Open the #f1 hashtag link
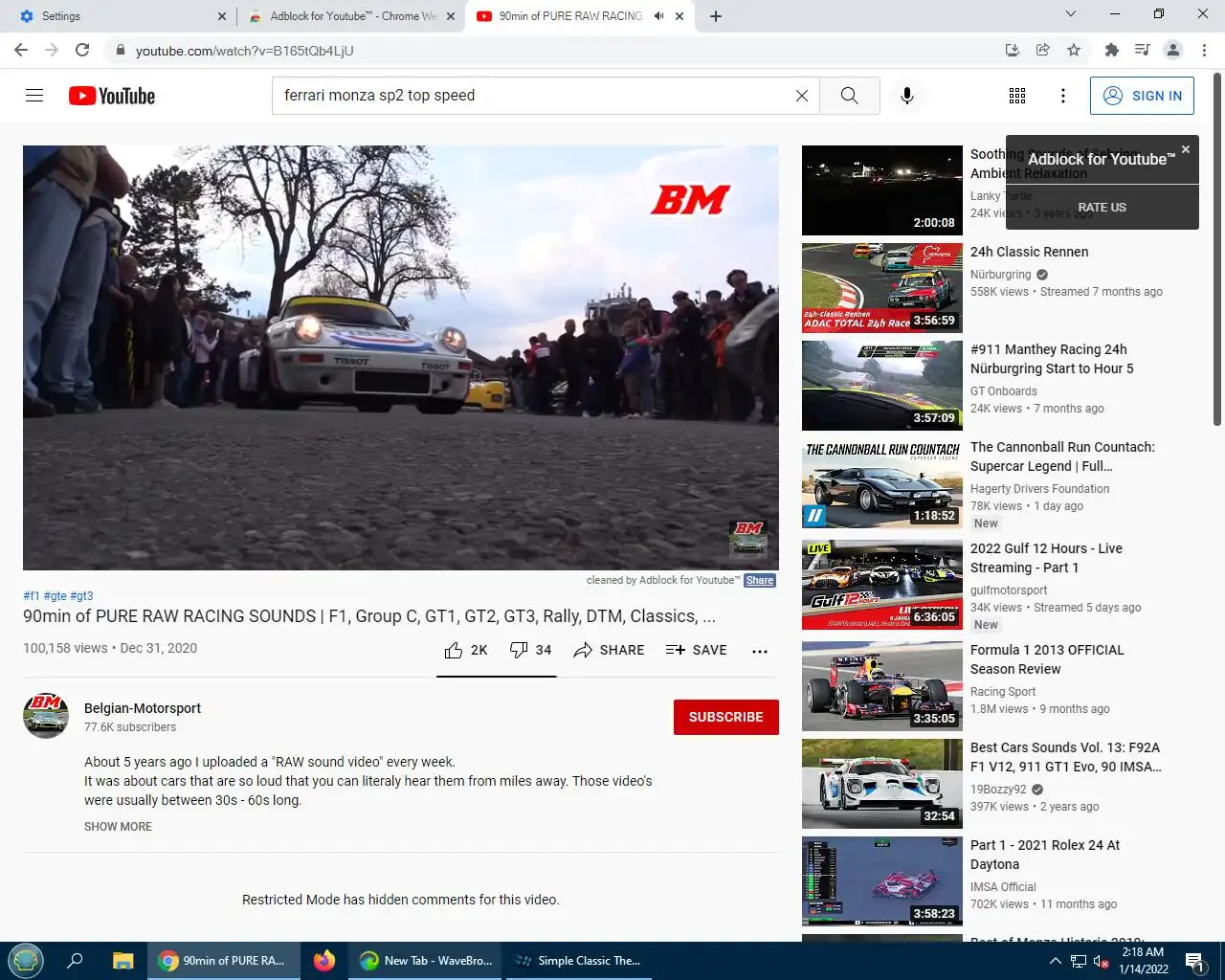 coord(32,596)
